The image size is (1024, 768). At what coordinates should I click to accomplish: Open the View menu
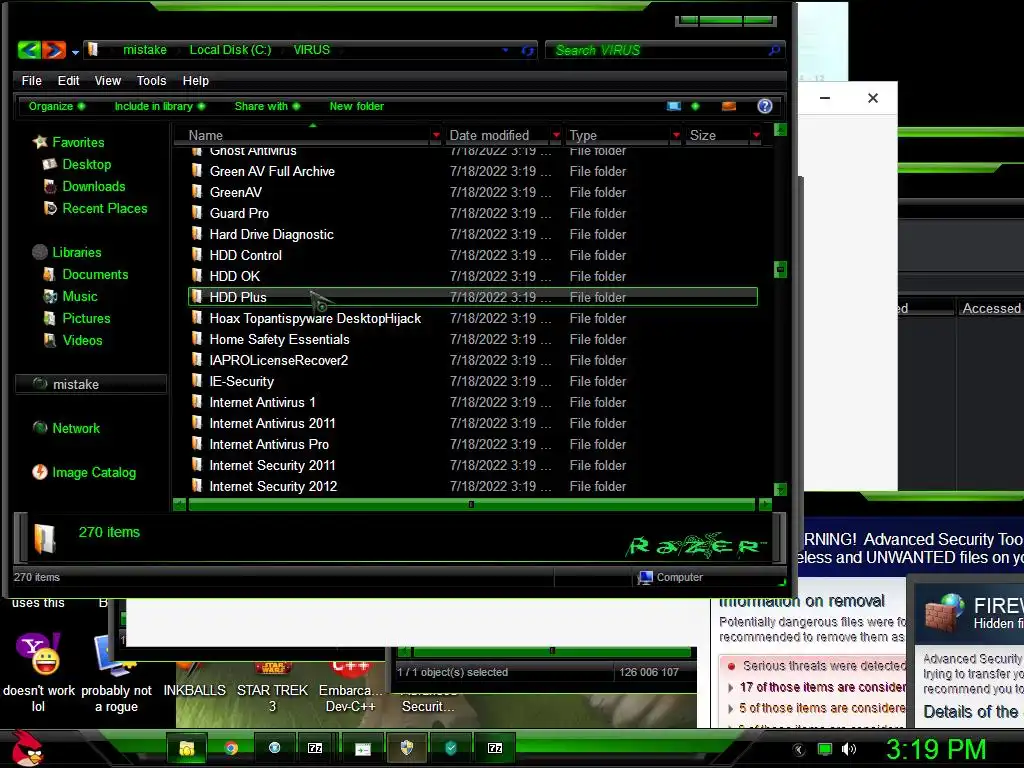(x=108, y=80)
